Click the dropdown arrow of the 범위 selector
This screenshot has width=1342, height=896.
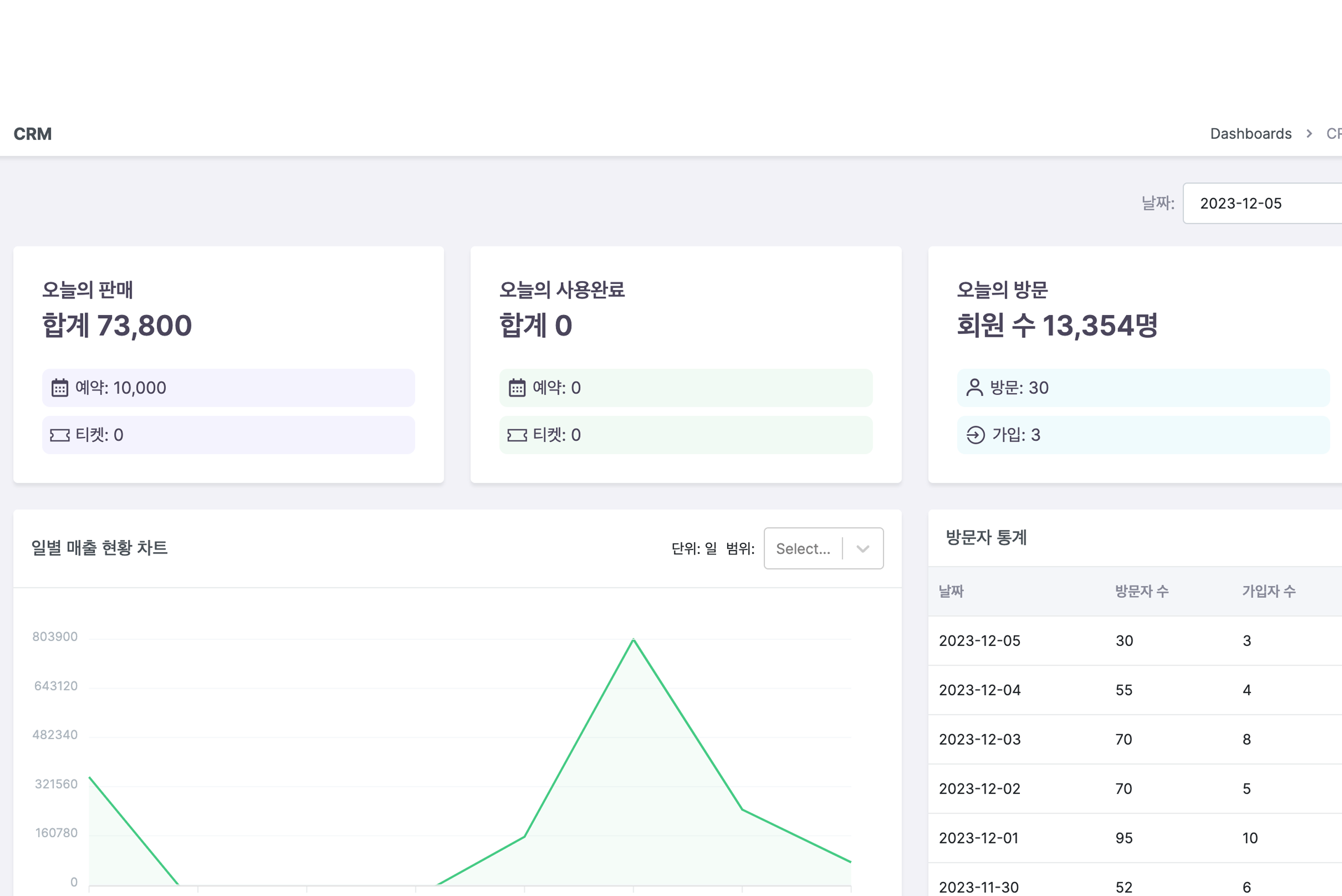pos(863,548)
